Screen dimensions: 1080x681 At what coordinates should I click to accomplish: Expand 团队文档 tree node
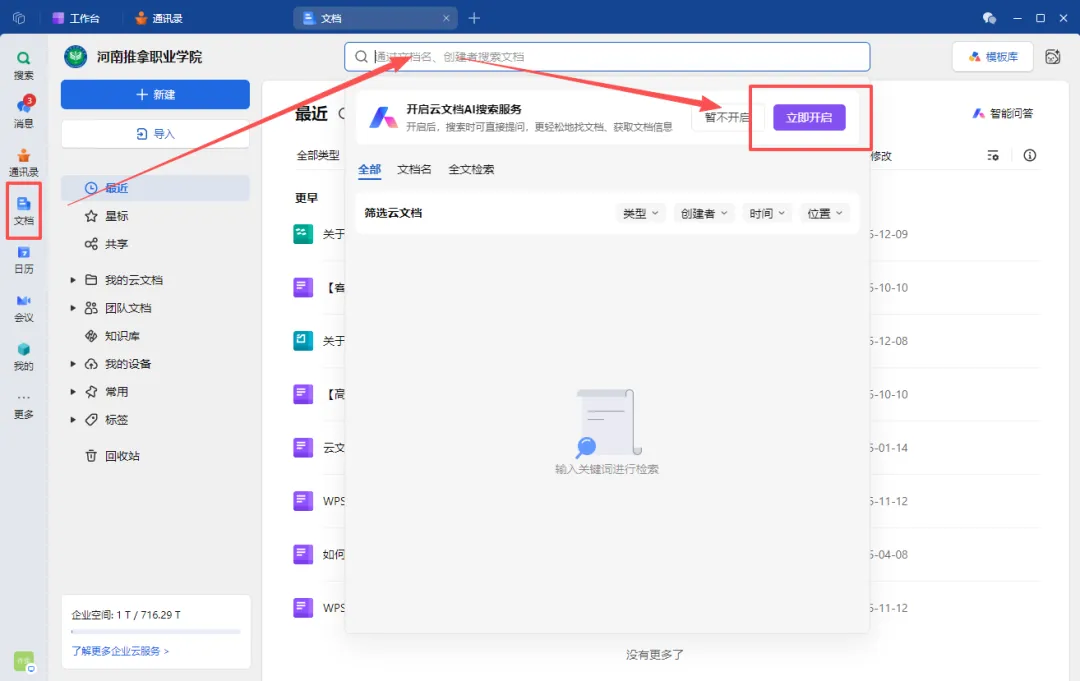click(x=72, y=308)
